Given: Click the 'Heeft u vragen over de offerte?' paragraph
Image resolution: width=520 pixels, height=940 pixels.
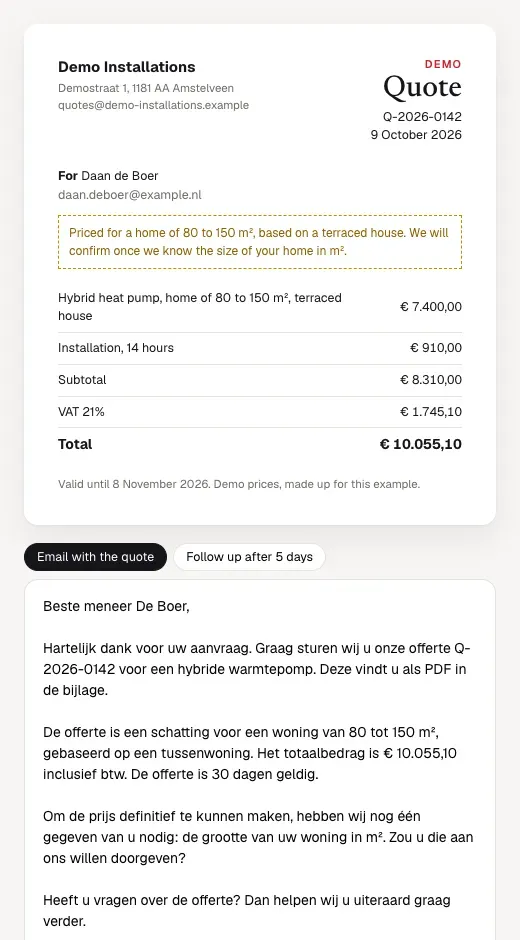Looking at the screenshot, I should (x=247, y=911).
